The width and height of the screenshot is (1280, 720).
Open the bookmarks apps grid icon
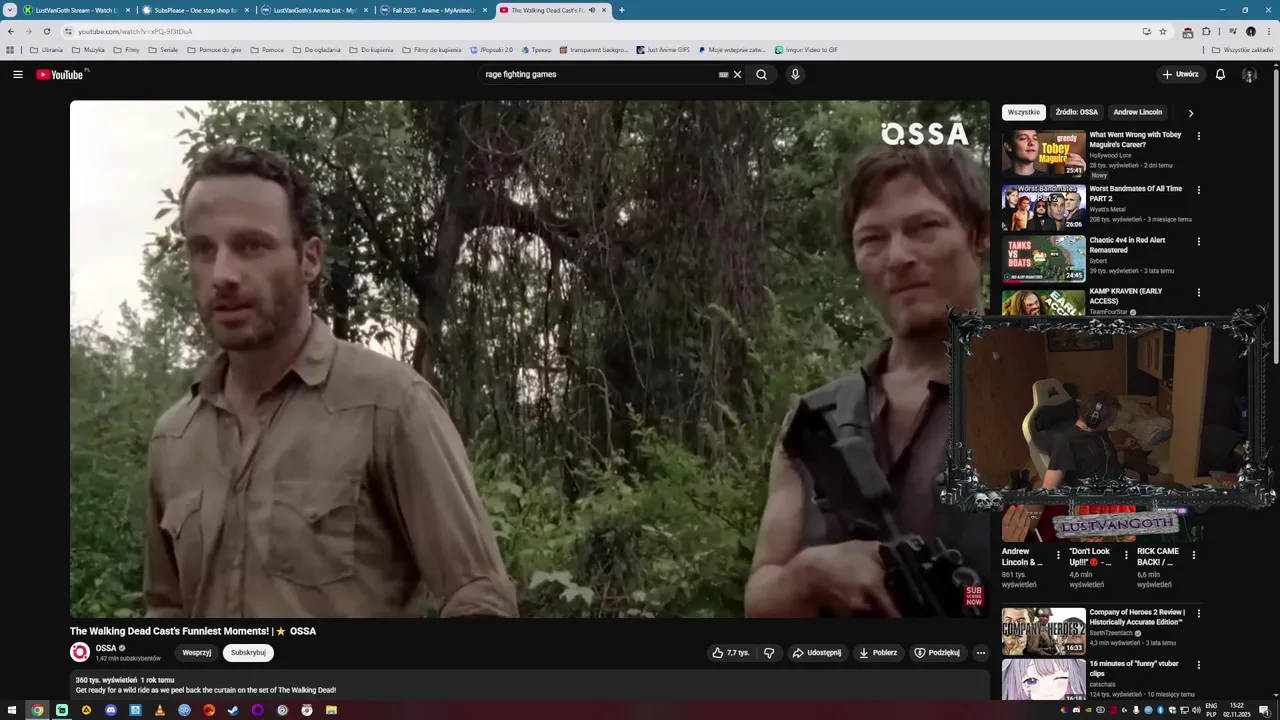10,49
